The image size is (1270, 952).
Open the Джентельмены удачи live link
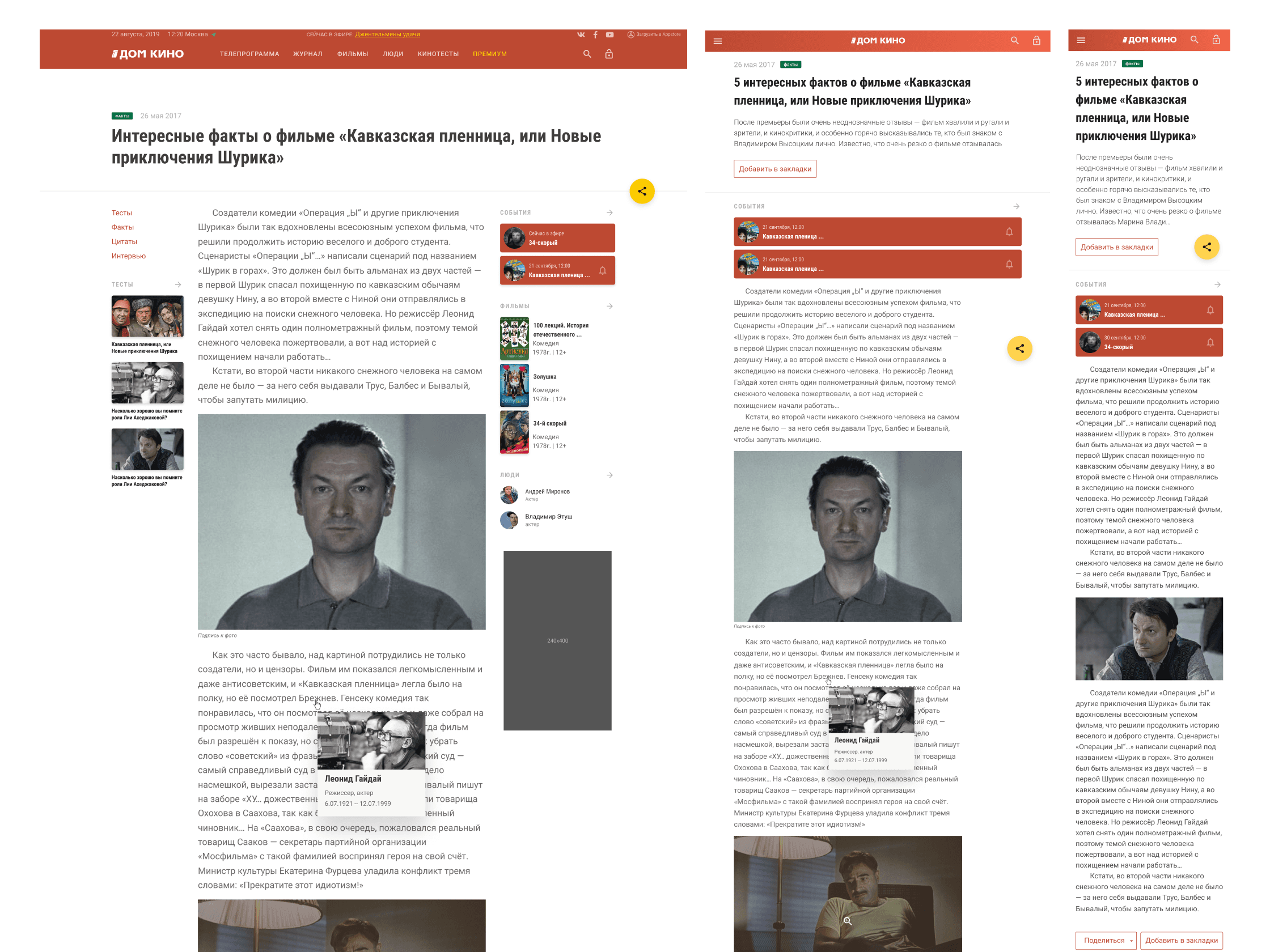388,35
